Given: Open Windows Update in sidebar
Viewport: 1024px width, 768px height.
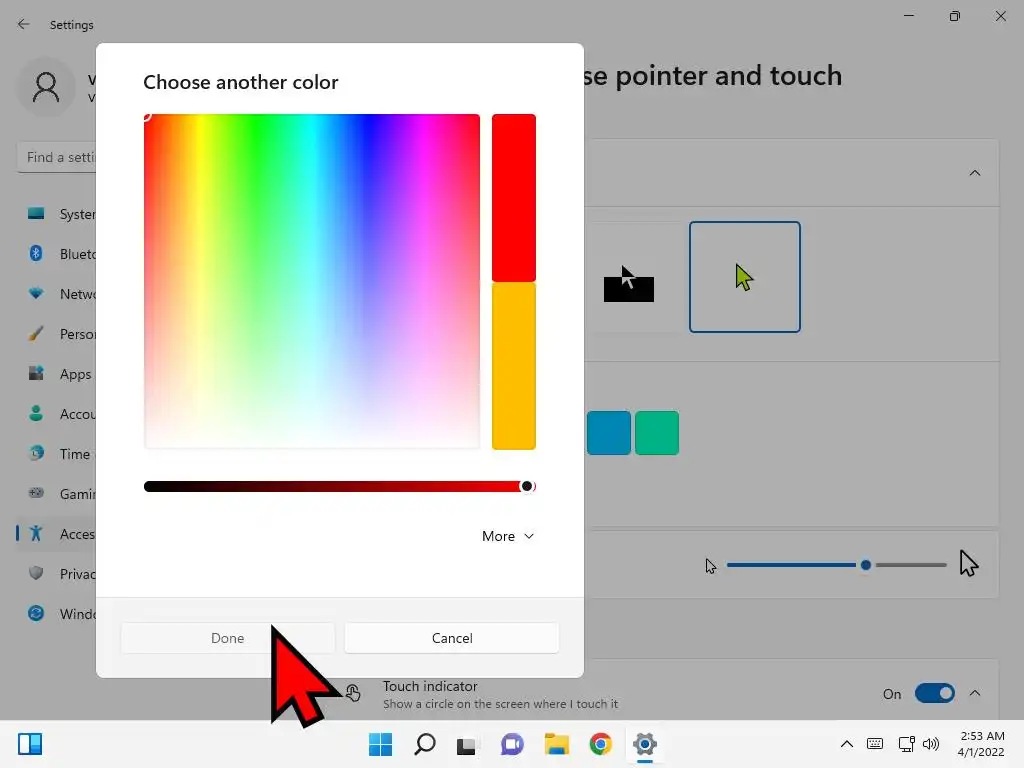Looking at the screenshot, I should (57, 614).
